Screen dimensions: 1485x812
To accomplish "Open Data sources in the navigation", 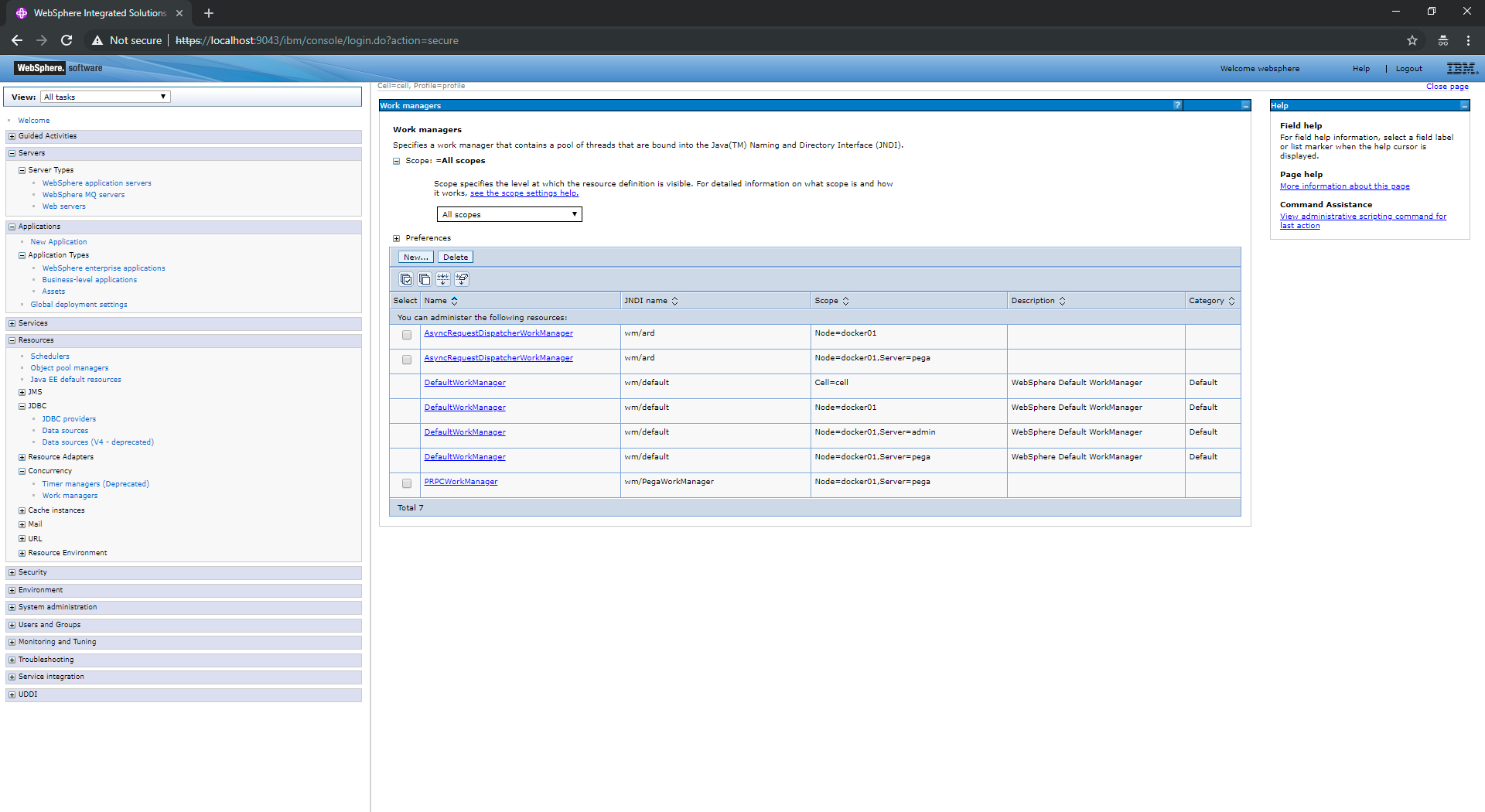I will pos(65,431).
